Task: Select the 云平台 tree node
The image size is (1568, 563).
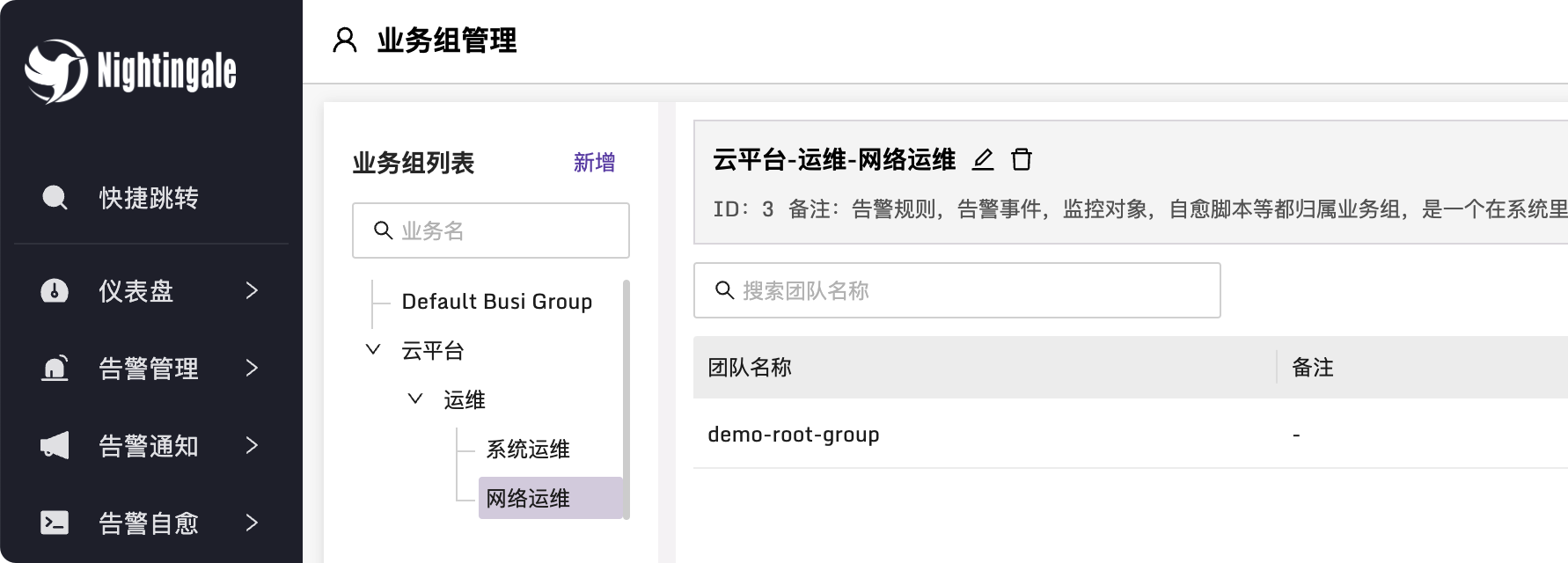Action: coord(433,351)
